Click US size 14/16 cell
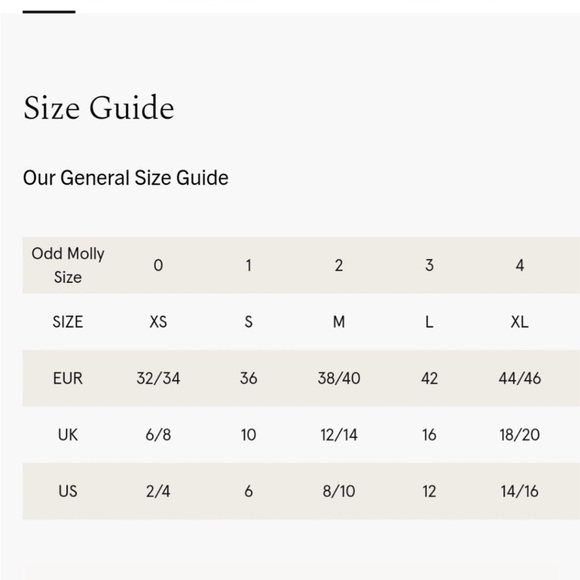This screenshot has height=580, width=580. (x=520, y=491)
